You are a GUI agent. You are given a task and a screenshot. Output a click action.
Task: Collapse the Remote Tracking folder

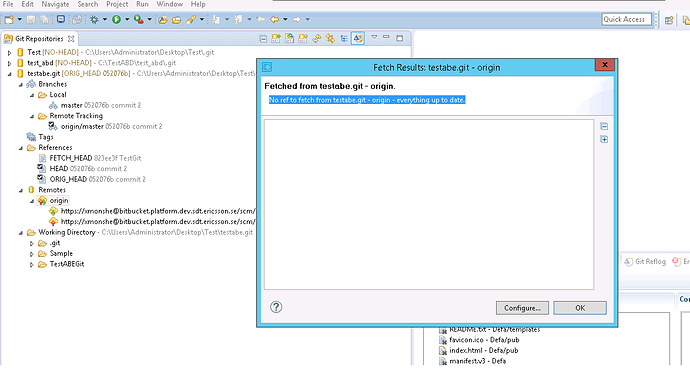tap(32, 116)
